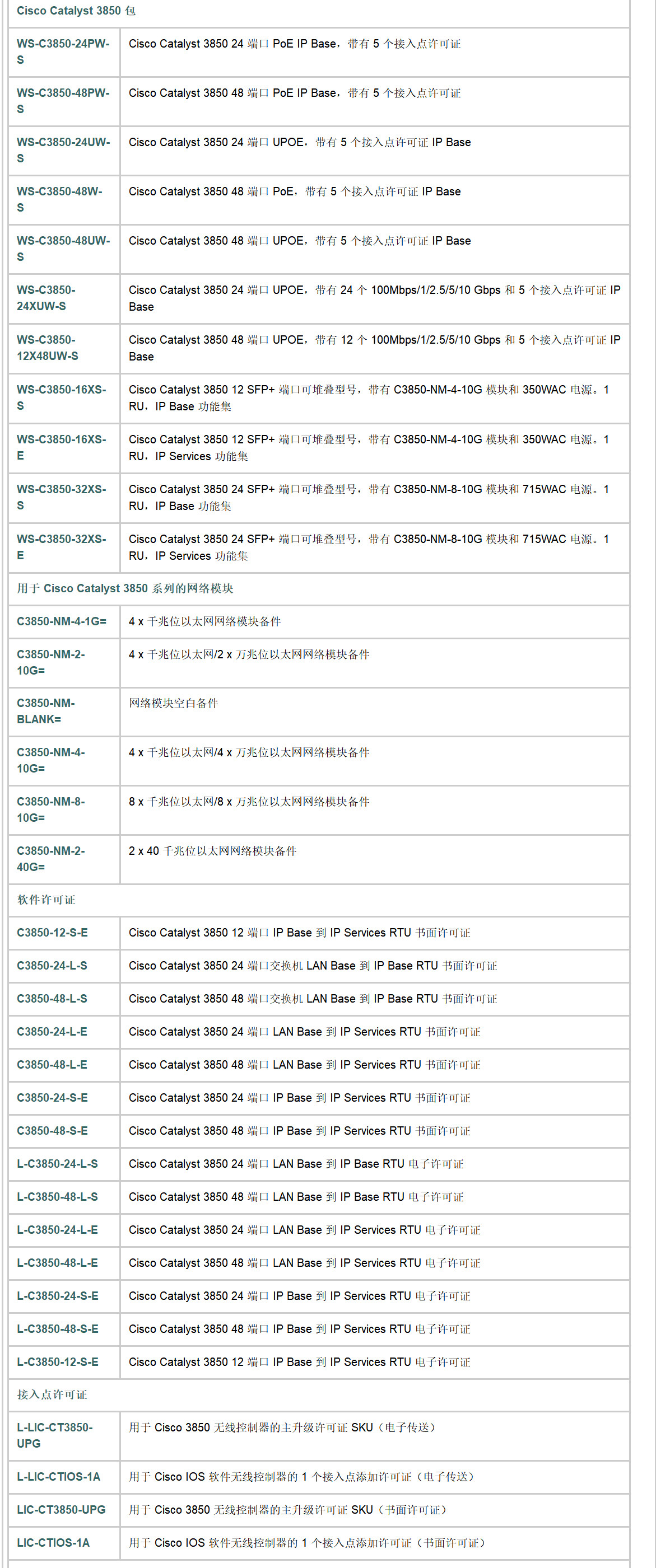Click the Cisco Catalyst 3850 包 section header

[76, 11]
